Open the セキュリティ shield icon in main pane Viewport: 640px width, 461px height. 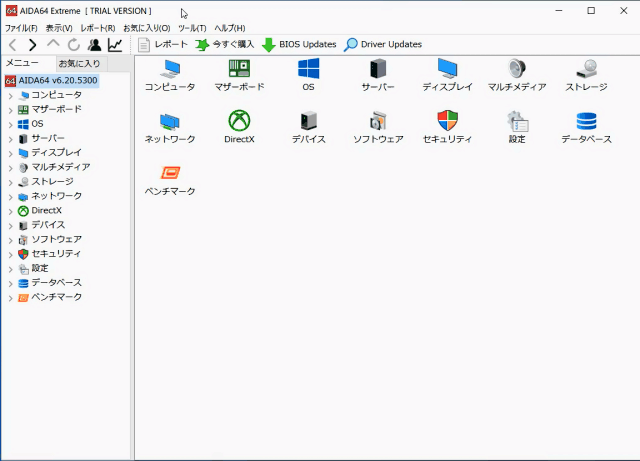(x=447, y=120)
